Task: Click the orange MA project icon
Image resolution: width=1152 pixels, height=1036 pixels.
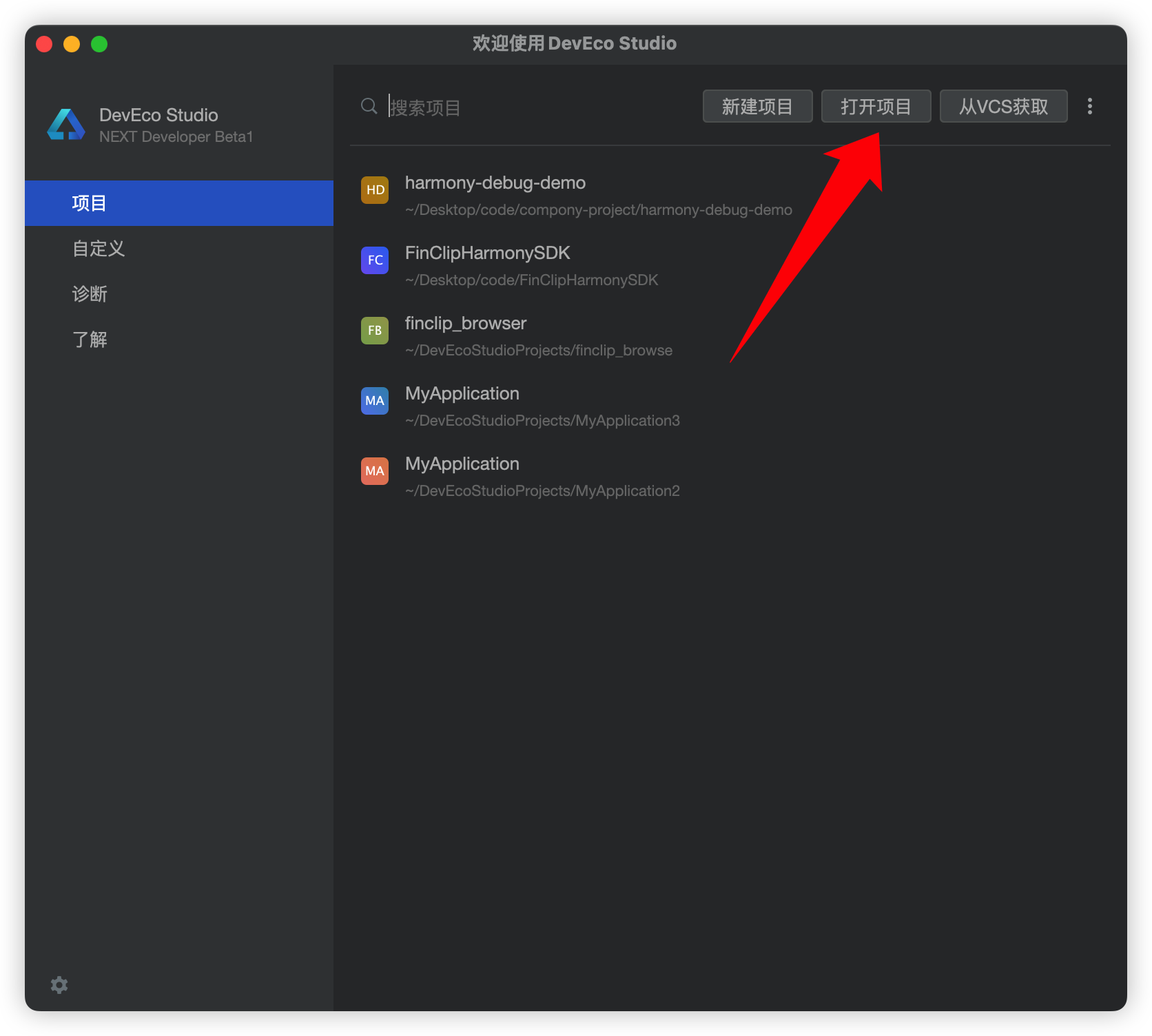Action: coord(375,471)
